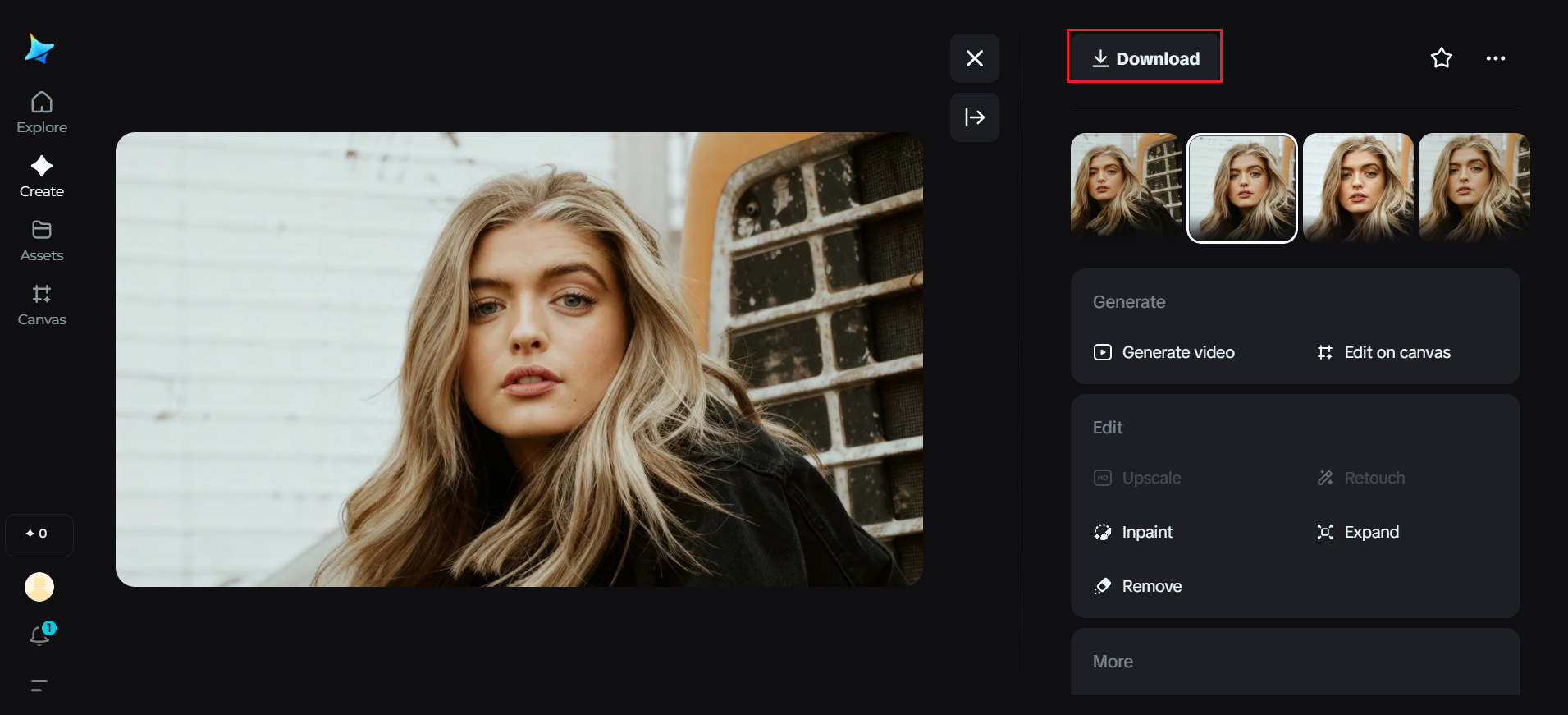Check the credits balance badge
Viewport: 1568px width, 715px height.
coord(39,534)
